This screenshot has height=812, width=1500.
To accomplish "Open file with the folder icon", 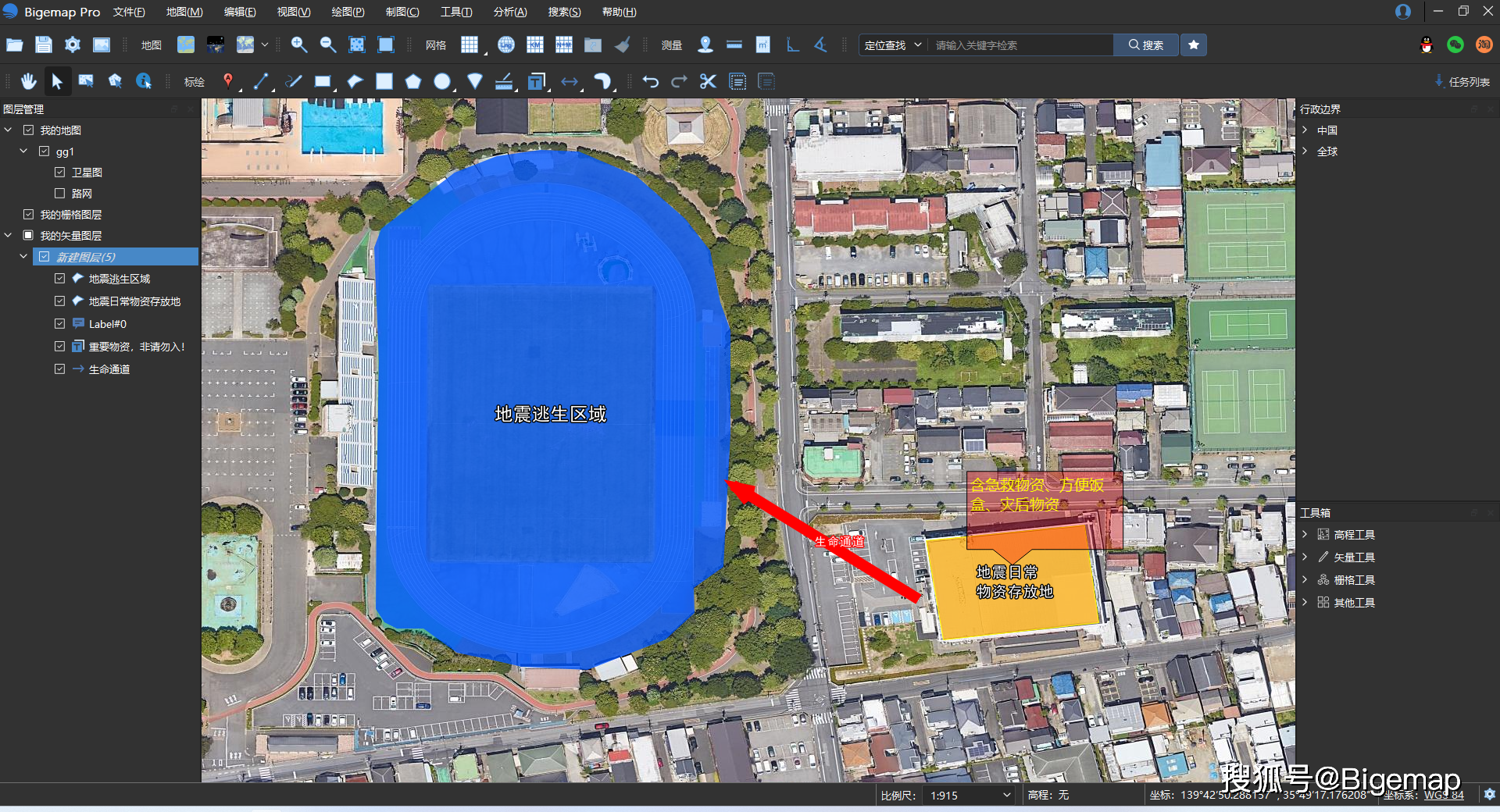I will pyautogui.click(x=14, y=45).
